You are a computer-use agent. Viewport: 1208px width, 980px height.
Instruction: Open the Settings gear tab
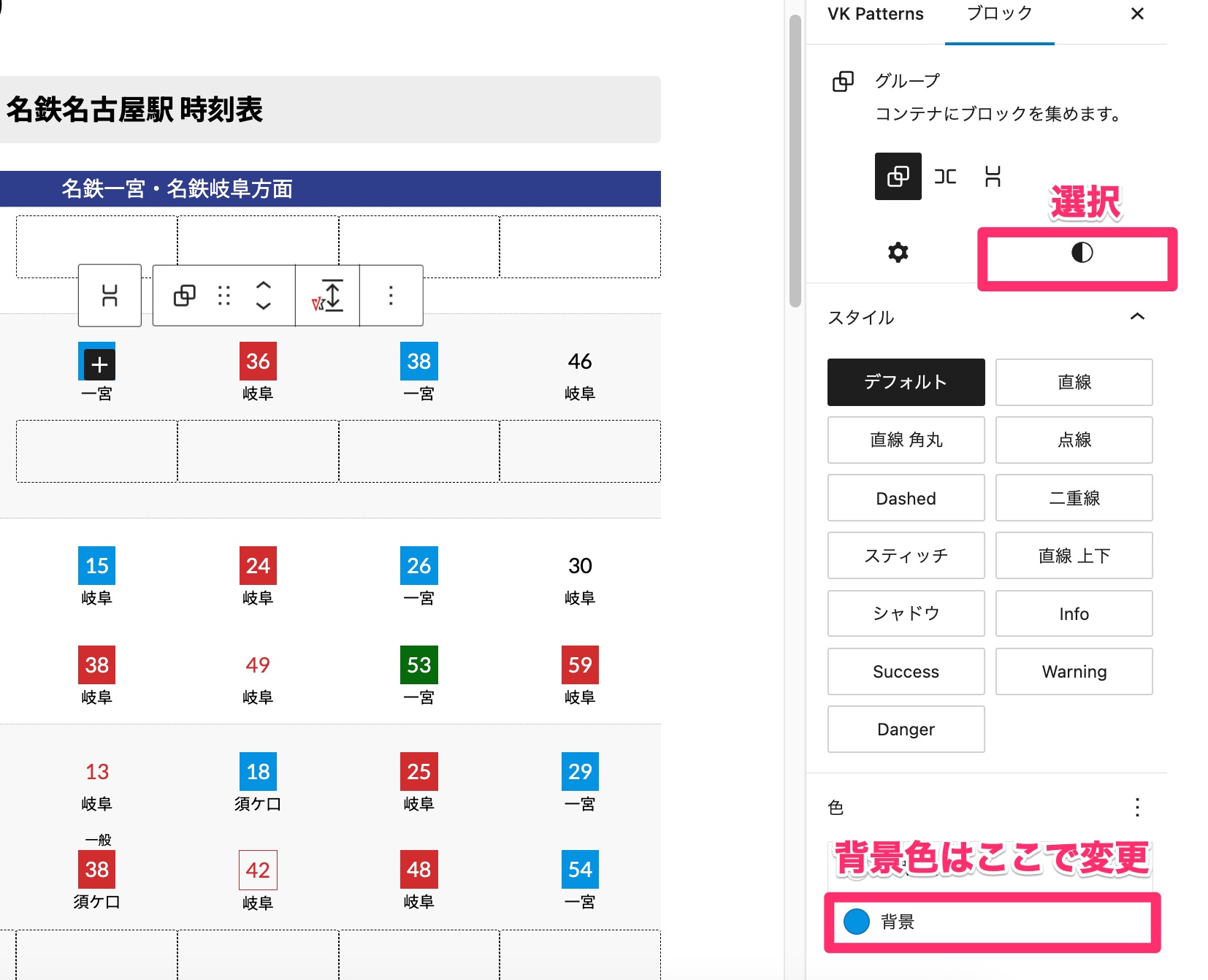coord(898,253)
